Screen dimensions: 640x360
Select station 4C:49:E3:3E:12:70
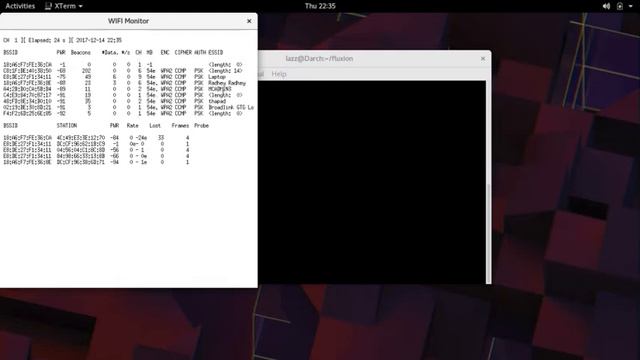point(81,138)
